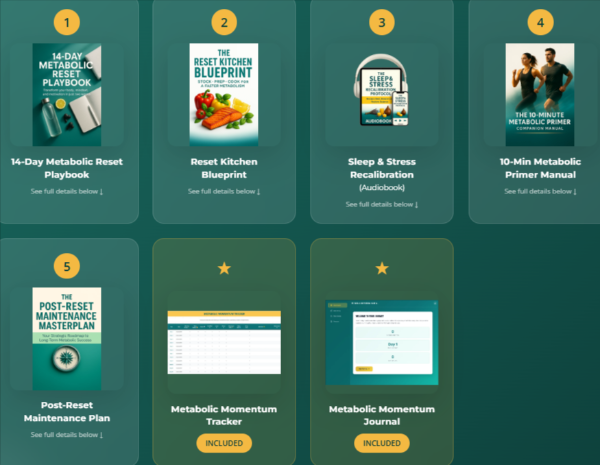This screenshot has height=465, width=600.
Task: View the Metabolic Momentum Journal app preview
Action: pos(382,343)
